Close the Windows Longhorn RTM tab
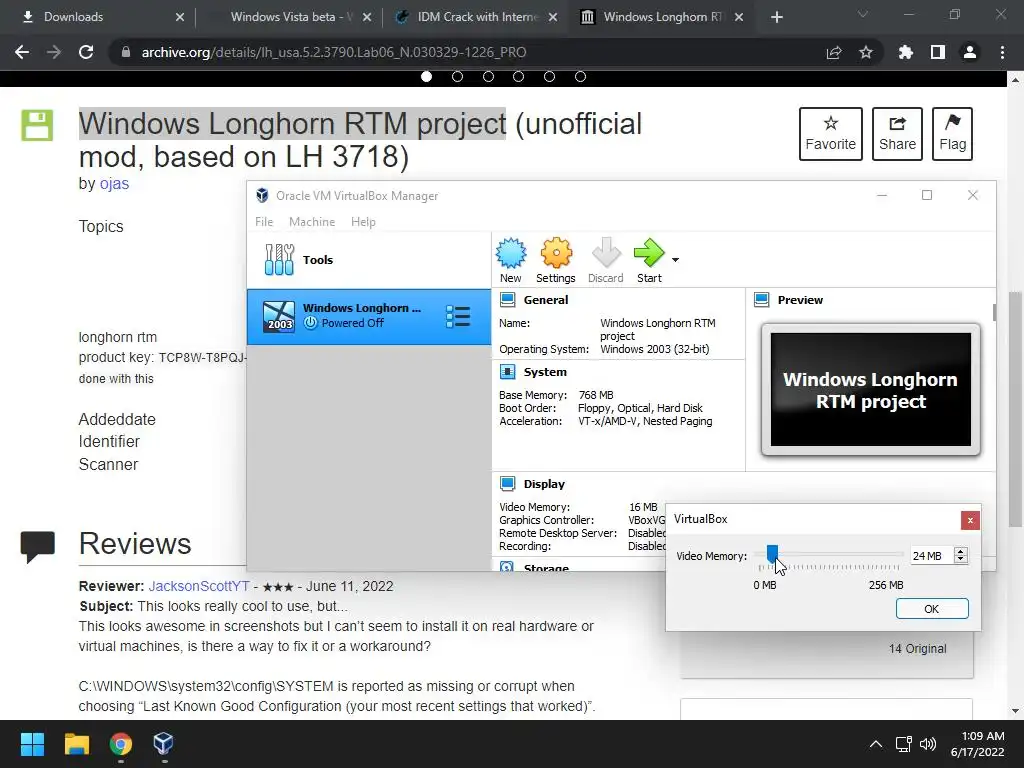The image size is (1024, 768). pos(739,17)
